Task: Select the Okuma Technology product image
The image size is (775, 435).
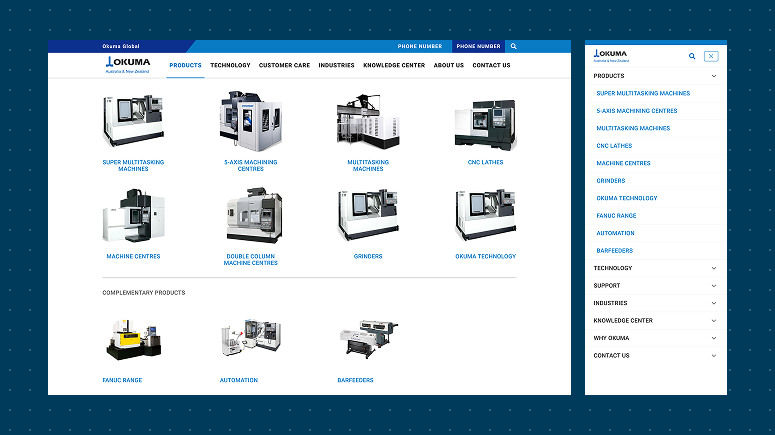Action: click(485, 214)
